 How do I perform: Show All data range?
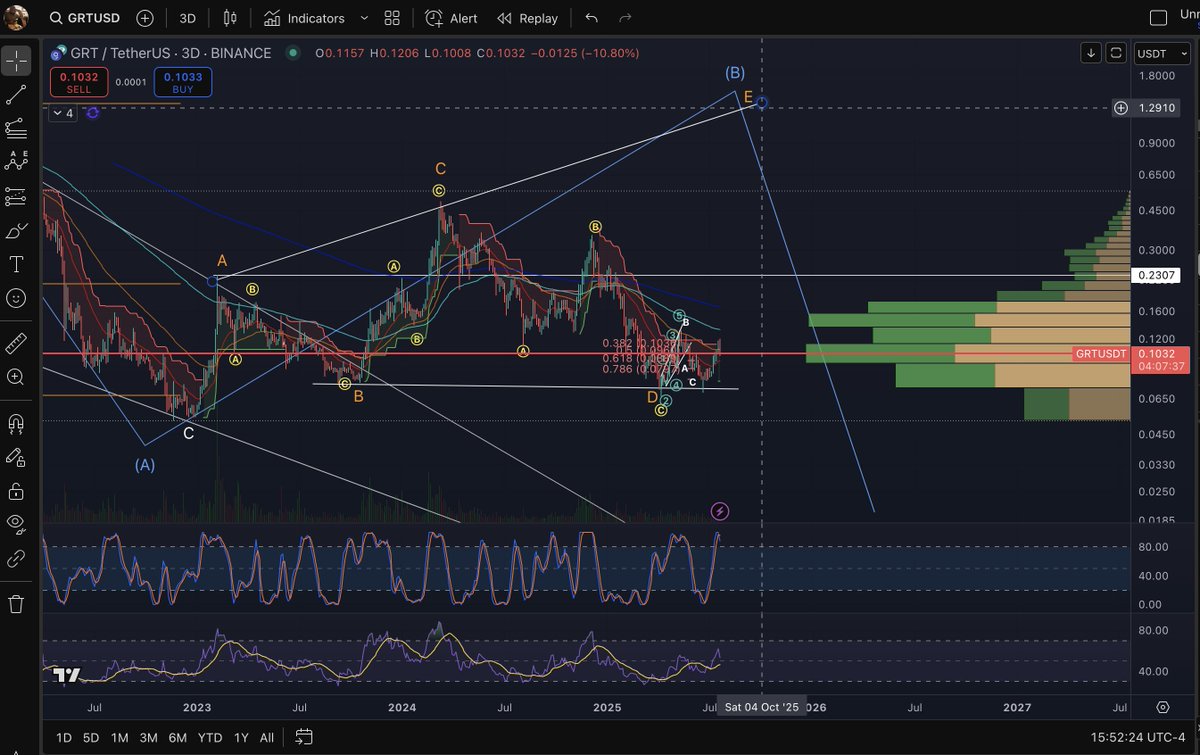coord(266,737)
